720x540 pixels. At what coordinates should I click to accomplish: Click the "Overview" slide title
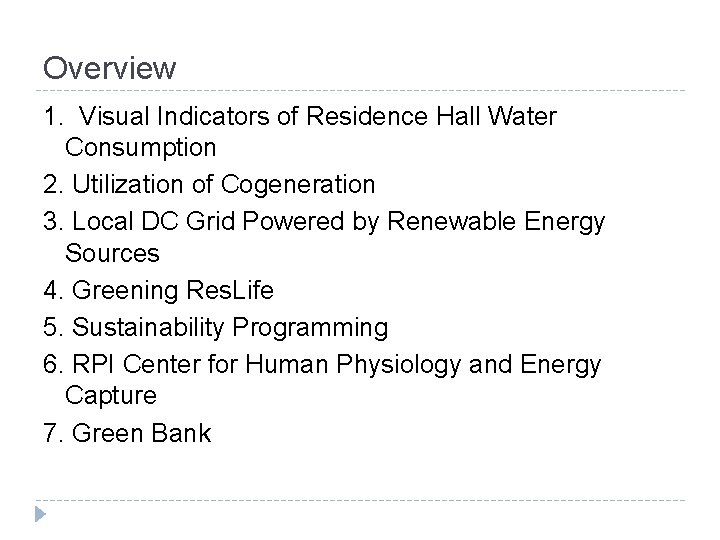pyautogui.click(x=109, y=68)
